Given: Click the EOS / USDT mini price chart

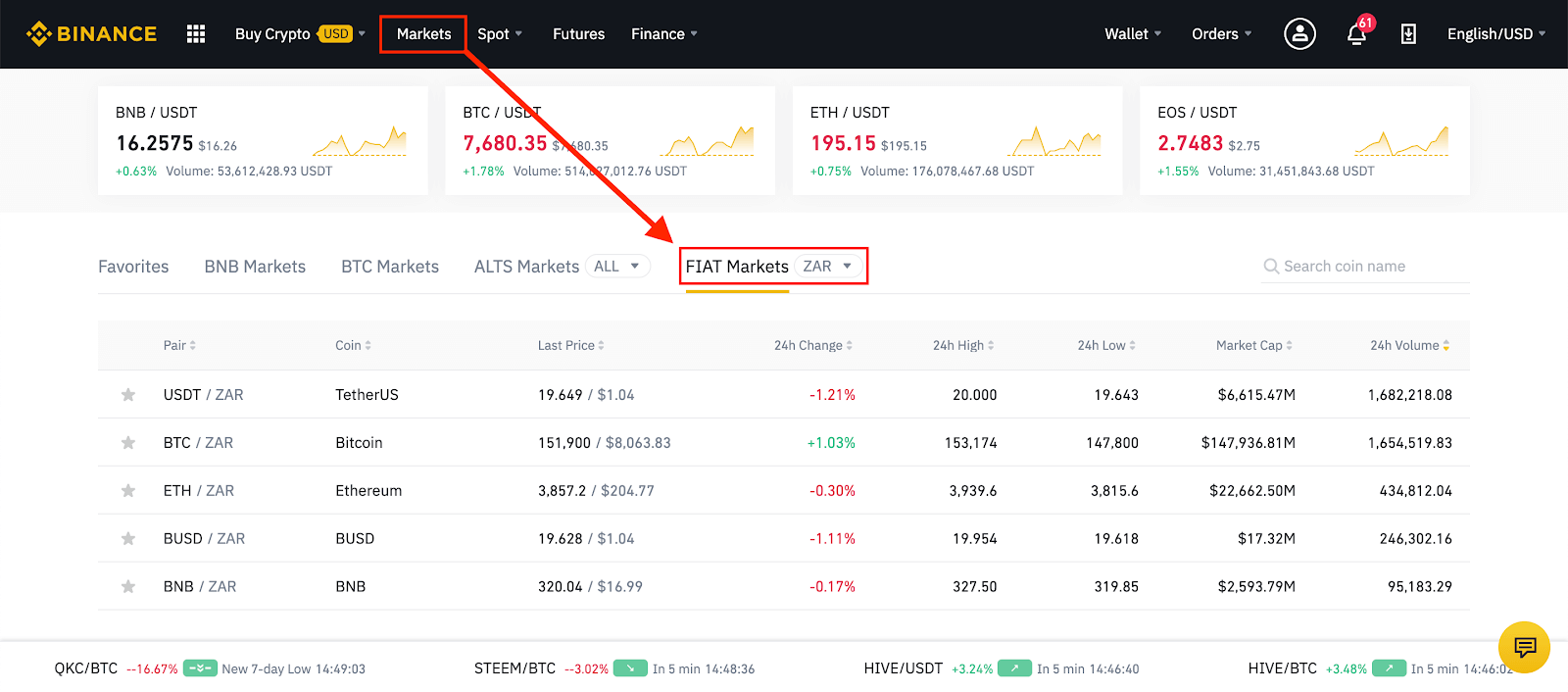Looking at the screenshot, I should point(1401,141).
